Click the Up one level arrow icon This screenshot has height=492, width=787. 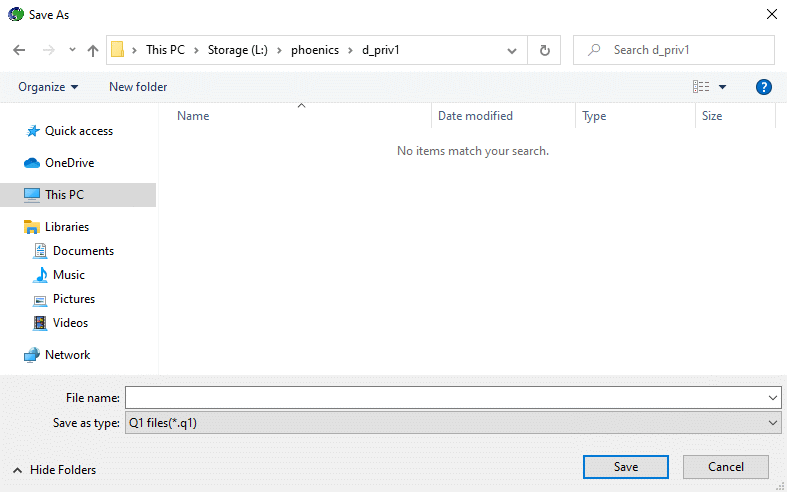[93, 50]
